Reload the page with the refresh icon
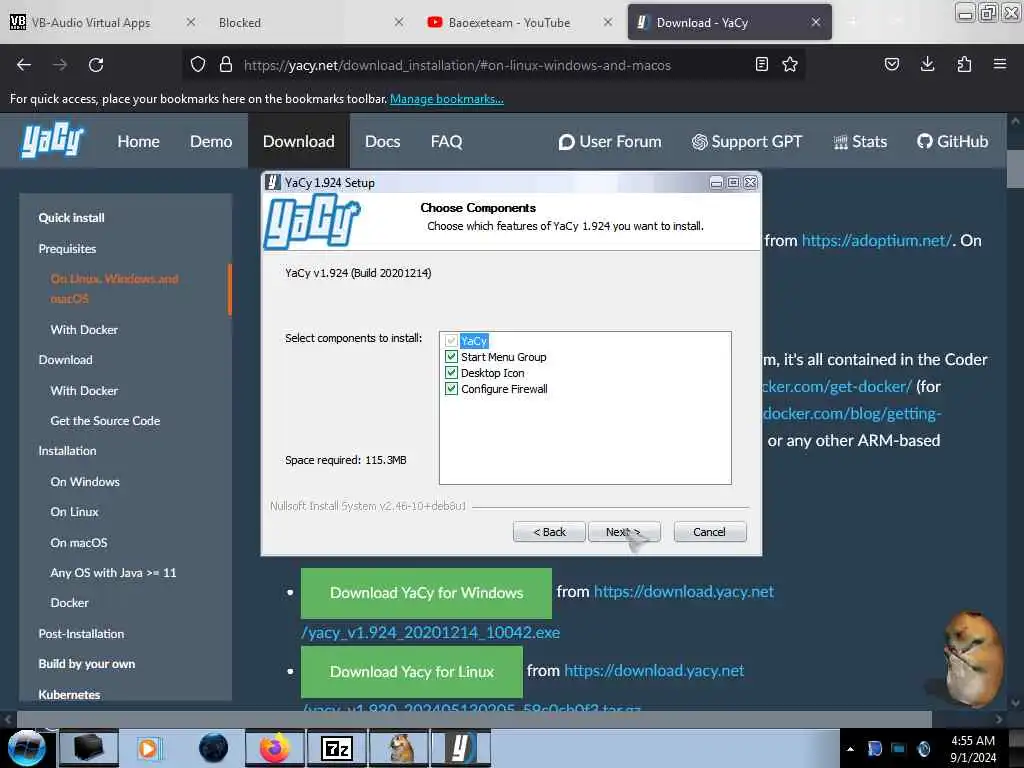Viewport: 1024px width, 768px height. (x=96, y=65)
